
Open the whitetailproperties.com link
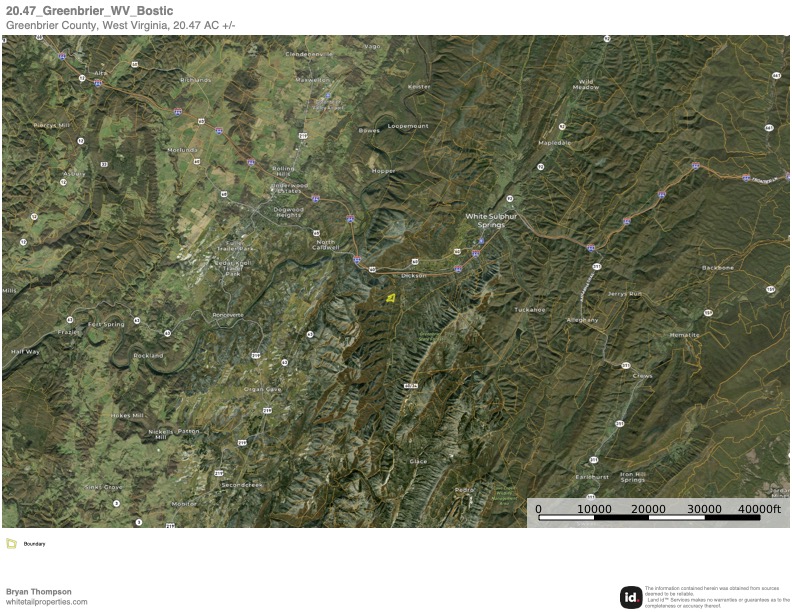click(46, 602)
